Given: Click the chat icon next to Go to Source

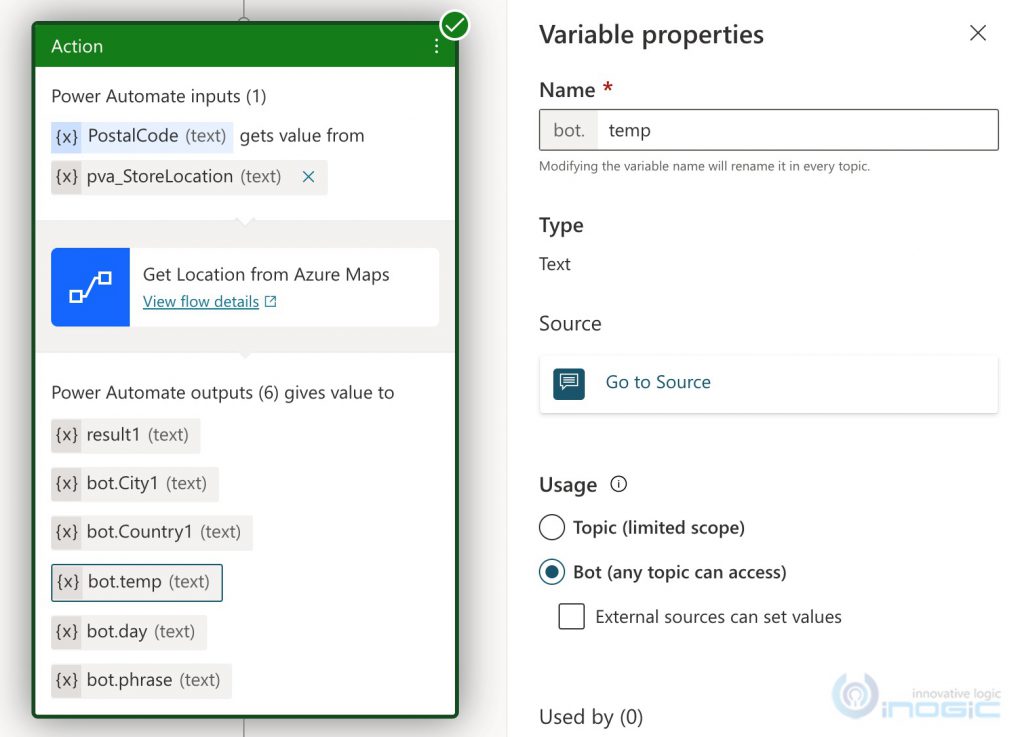Looking at the screenshot, I should coord(570,383).
